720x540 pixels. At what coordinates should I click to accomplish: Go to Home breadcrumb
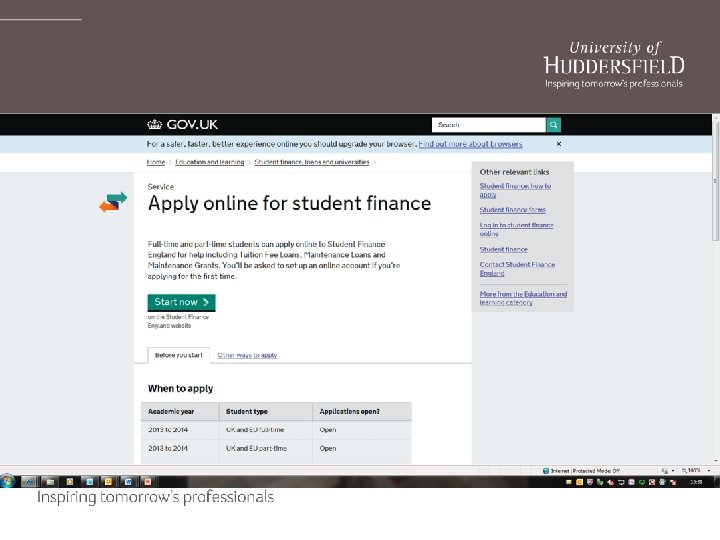156,162
